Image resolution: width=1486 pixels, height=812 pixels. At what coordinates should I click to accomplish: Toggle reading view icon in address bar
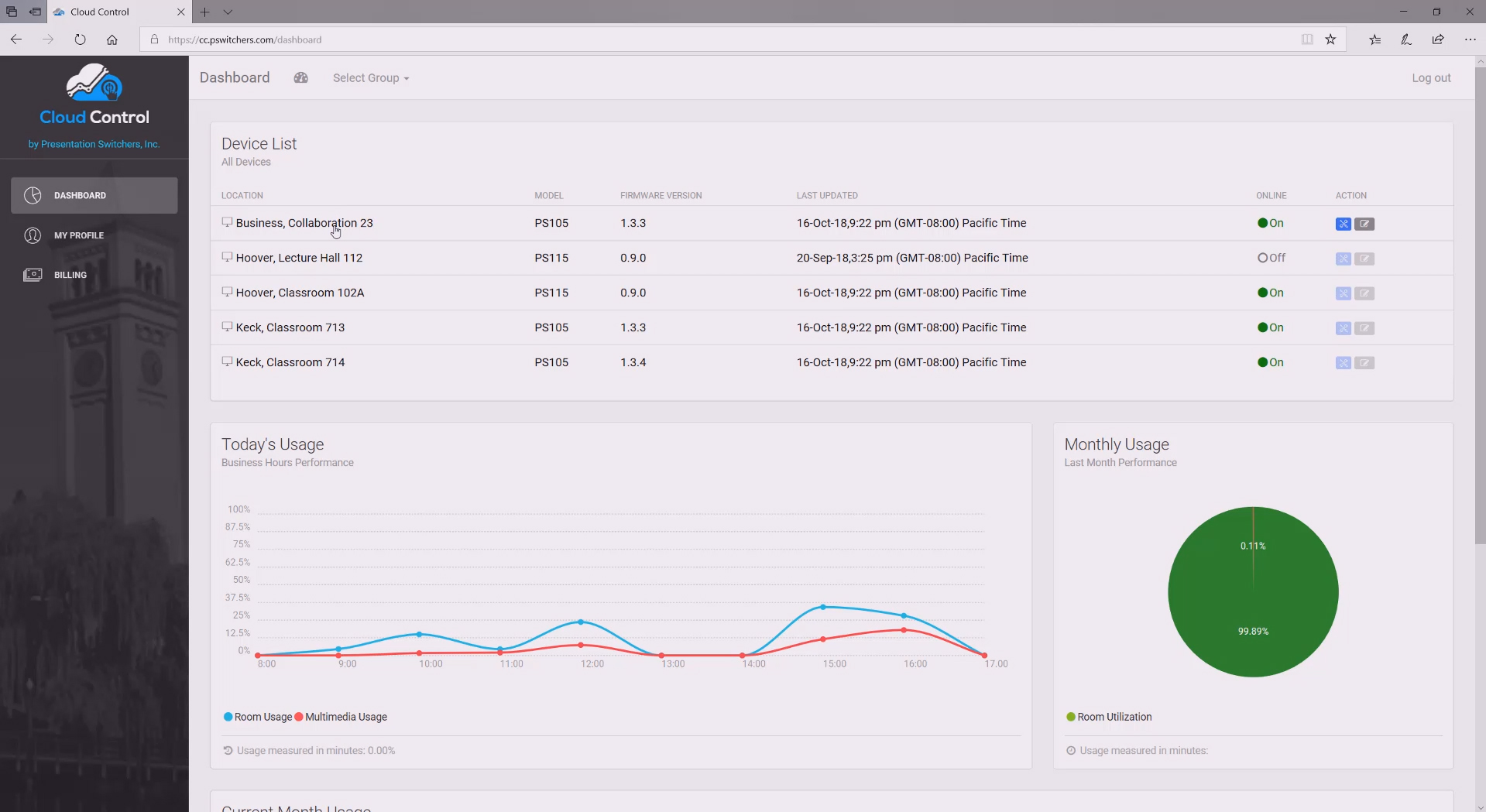[1307, 39]
